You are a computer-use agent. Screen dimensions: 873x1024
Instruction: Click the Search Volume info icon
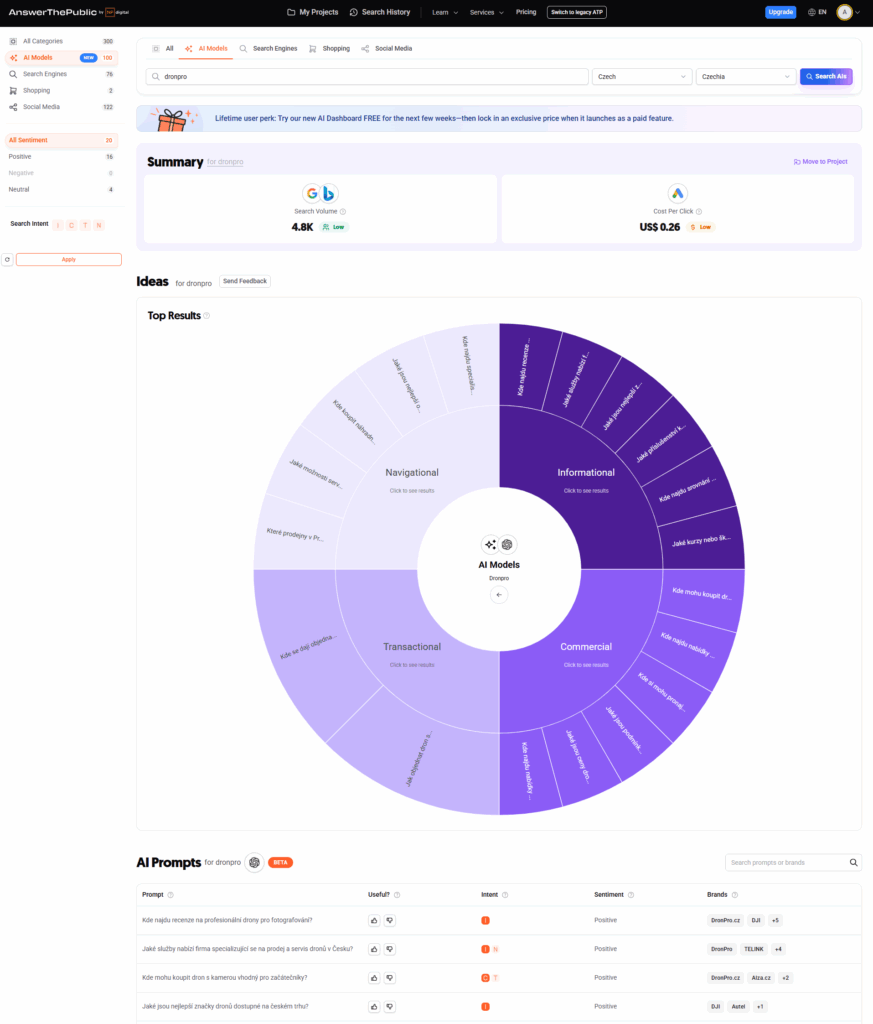pyautogui.click(x=343, y=211)
